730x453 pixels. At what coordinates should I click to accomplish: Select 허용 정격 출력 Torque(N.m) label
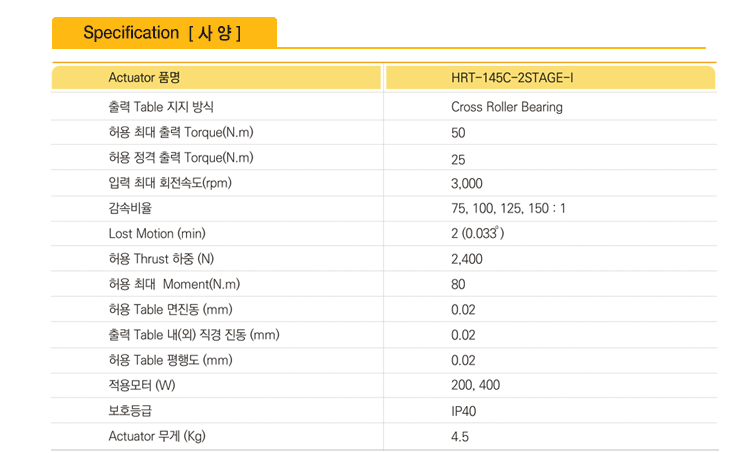coord(181,158)
